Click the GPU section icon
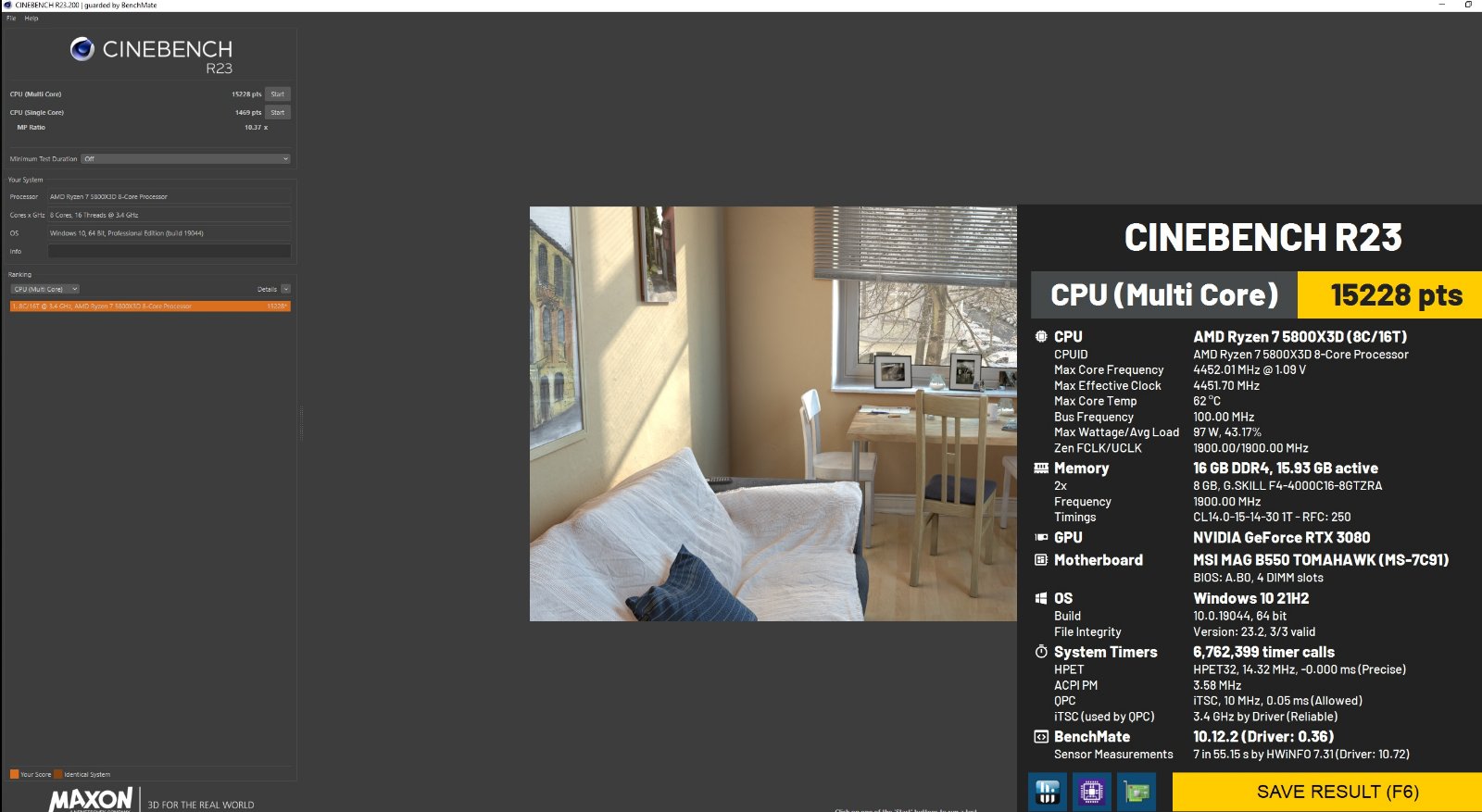The width and height of the screenshot is (1482, 812). (x=1041, y=538)
